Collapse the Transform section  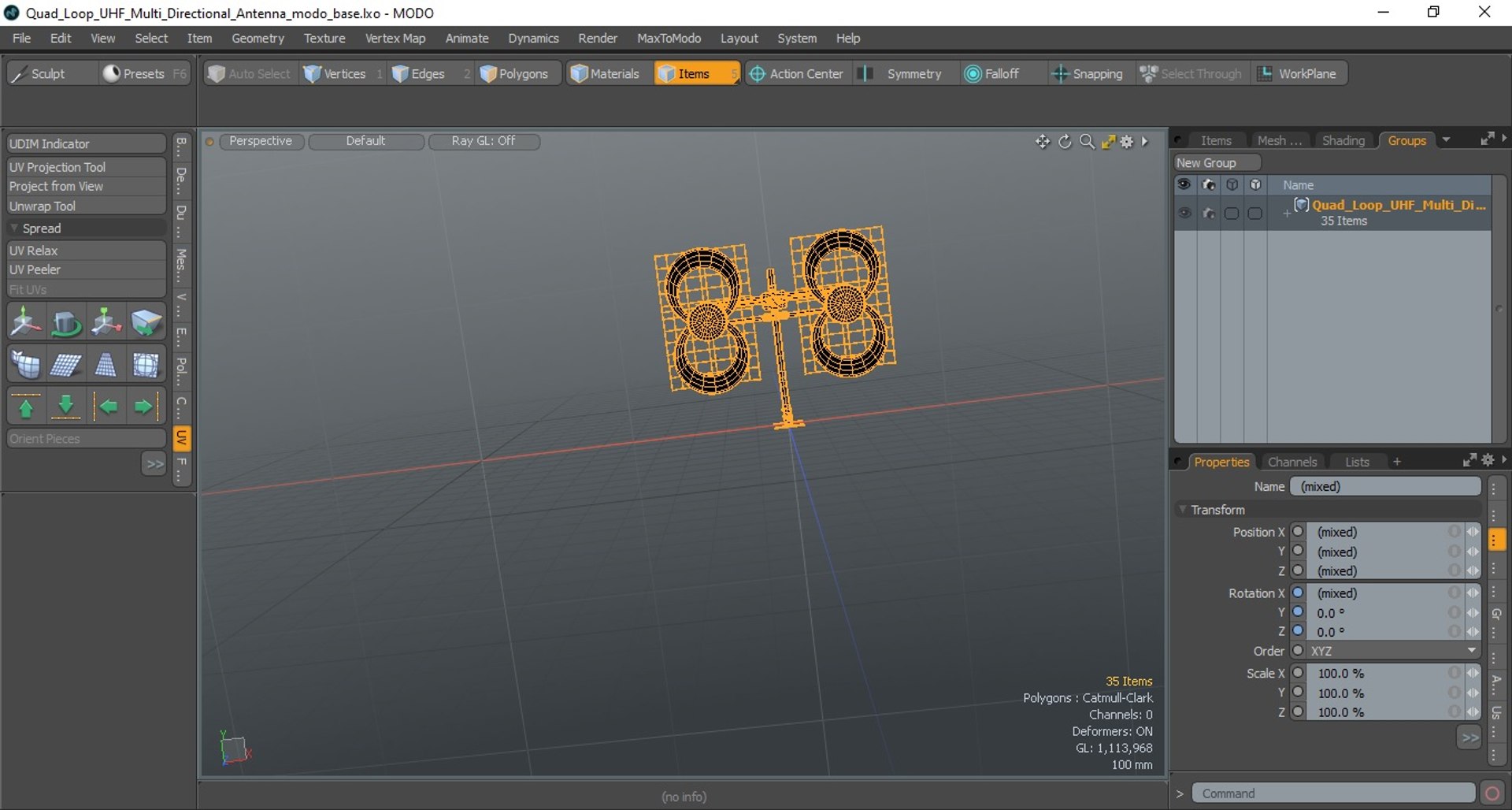[1183, 510]
